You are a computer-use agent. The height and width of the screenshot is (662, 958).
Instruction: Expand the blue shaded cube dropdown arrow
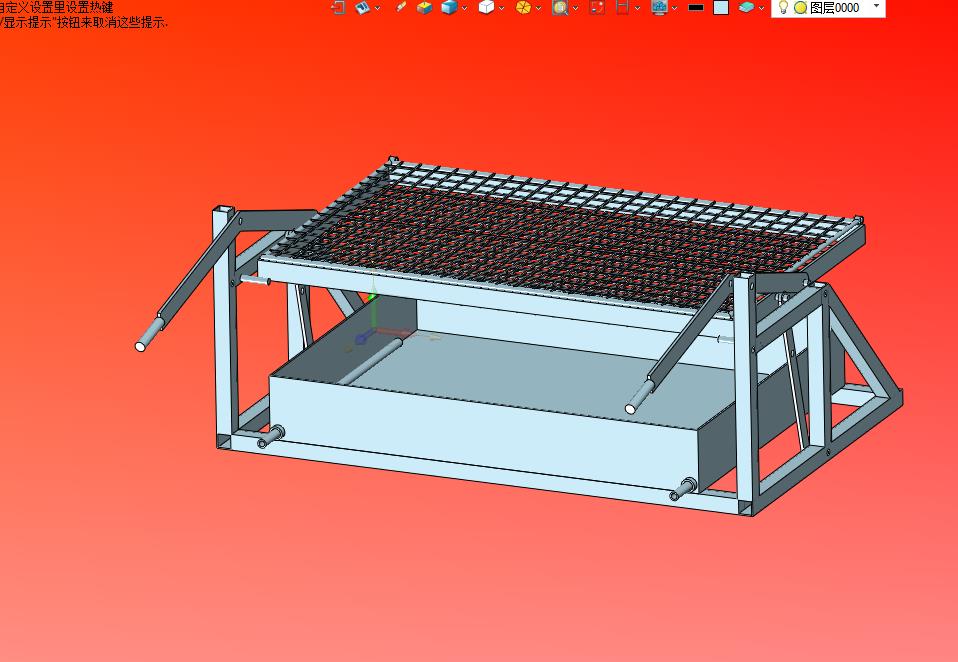(464, 8)
